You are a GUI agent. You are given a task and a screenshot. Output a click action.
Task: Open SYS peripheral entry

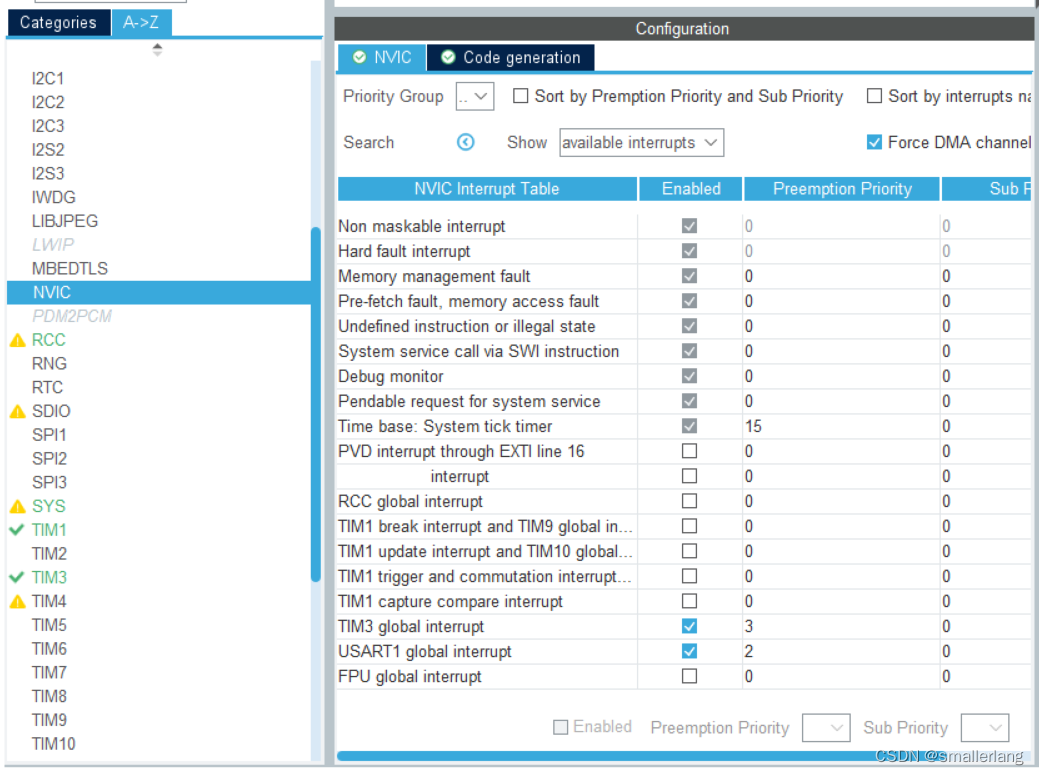pyautogui.click(x=49, y=507)
